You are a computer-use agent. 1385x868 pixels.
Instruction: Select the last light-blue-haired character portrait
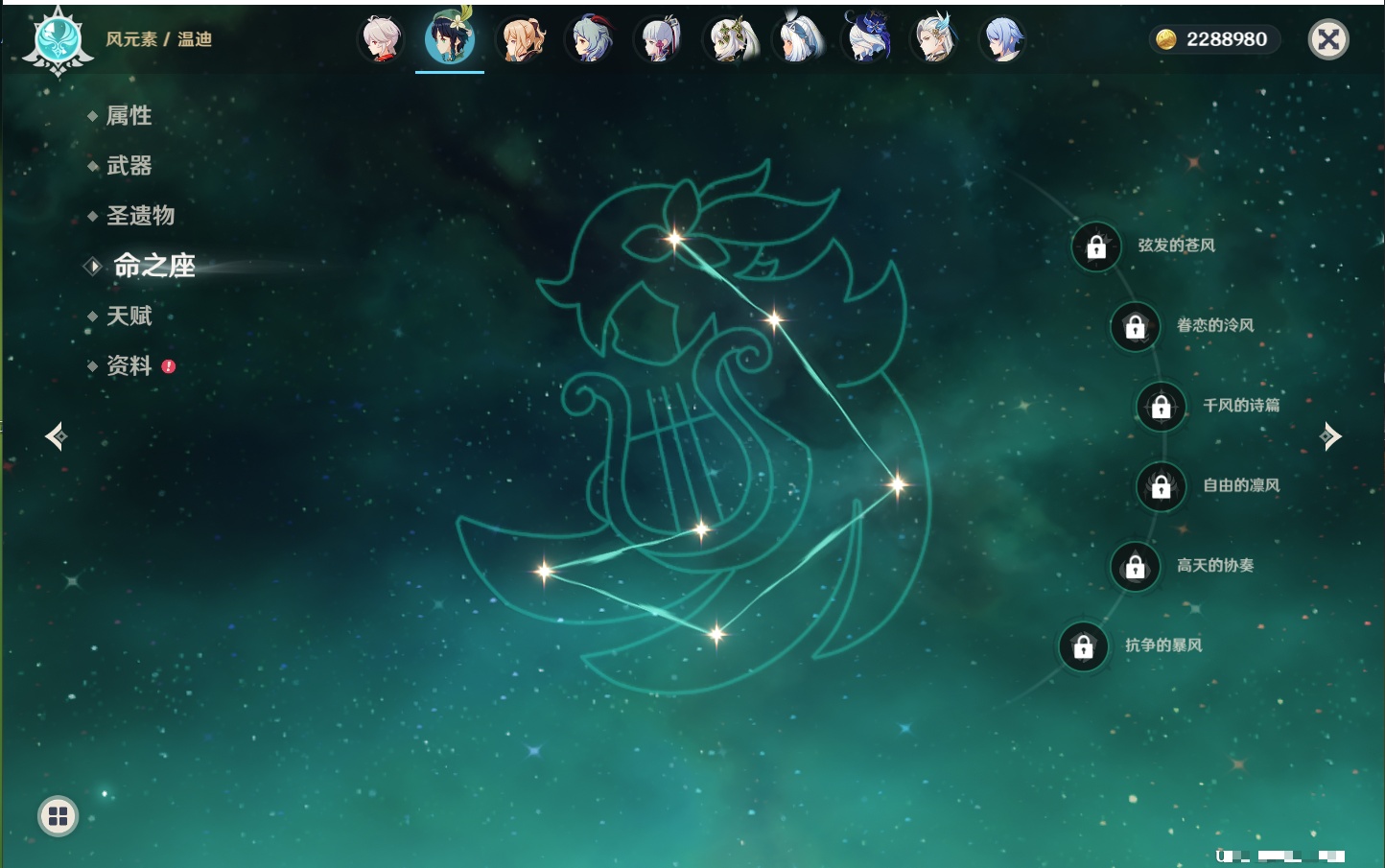point(1002,40)
